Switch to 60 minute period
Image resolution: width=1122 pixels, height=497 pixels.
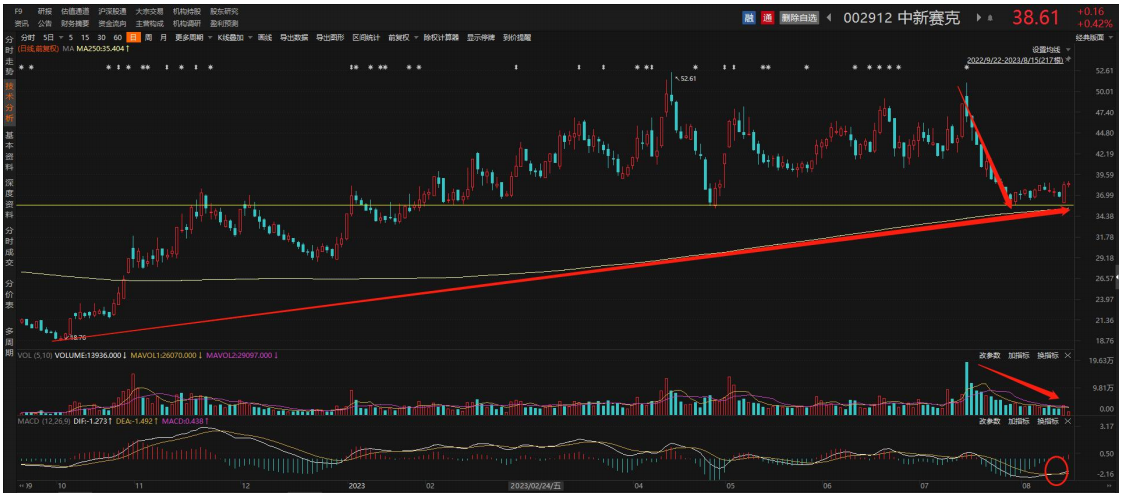click(118, 37)
